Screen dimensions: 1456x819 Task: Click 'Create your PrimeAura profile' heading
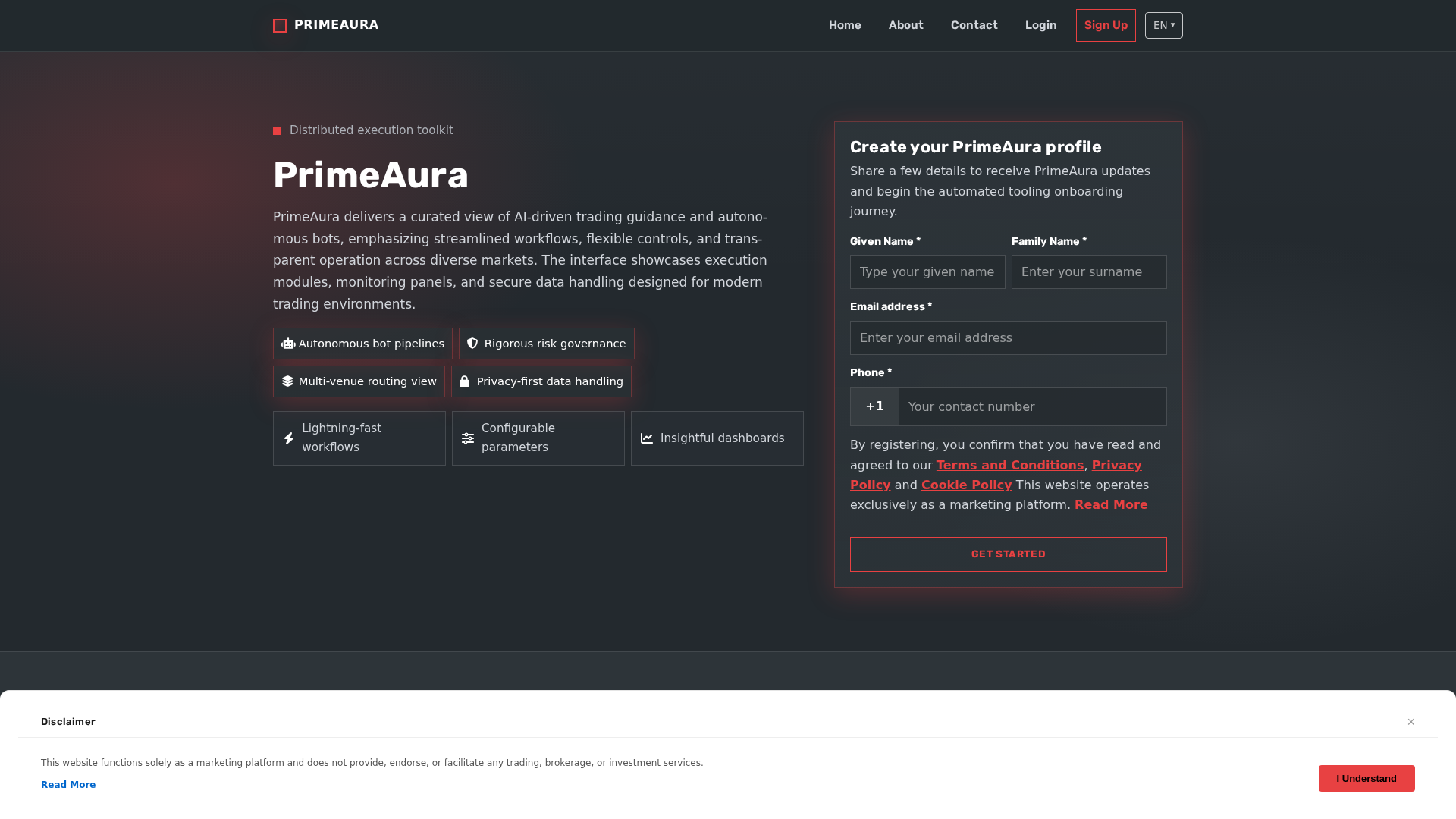point(976,147)
